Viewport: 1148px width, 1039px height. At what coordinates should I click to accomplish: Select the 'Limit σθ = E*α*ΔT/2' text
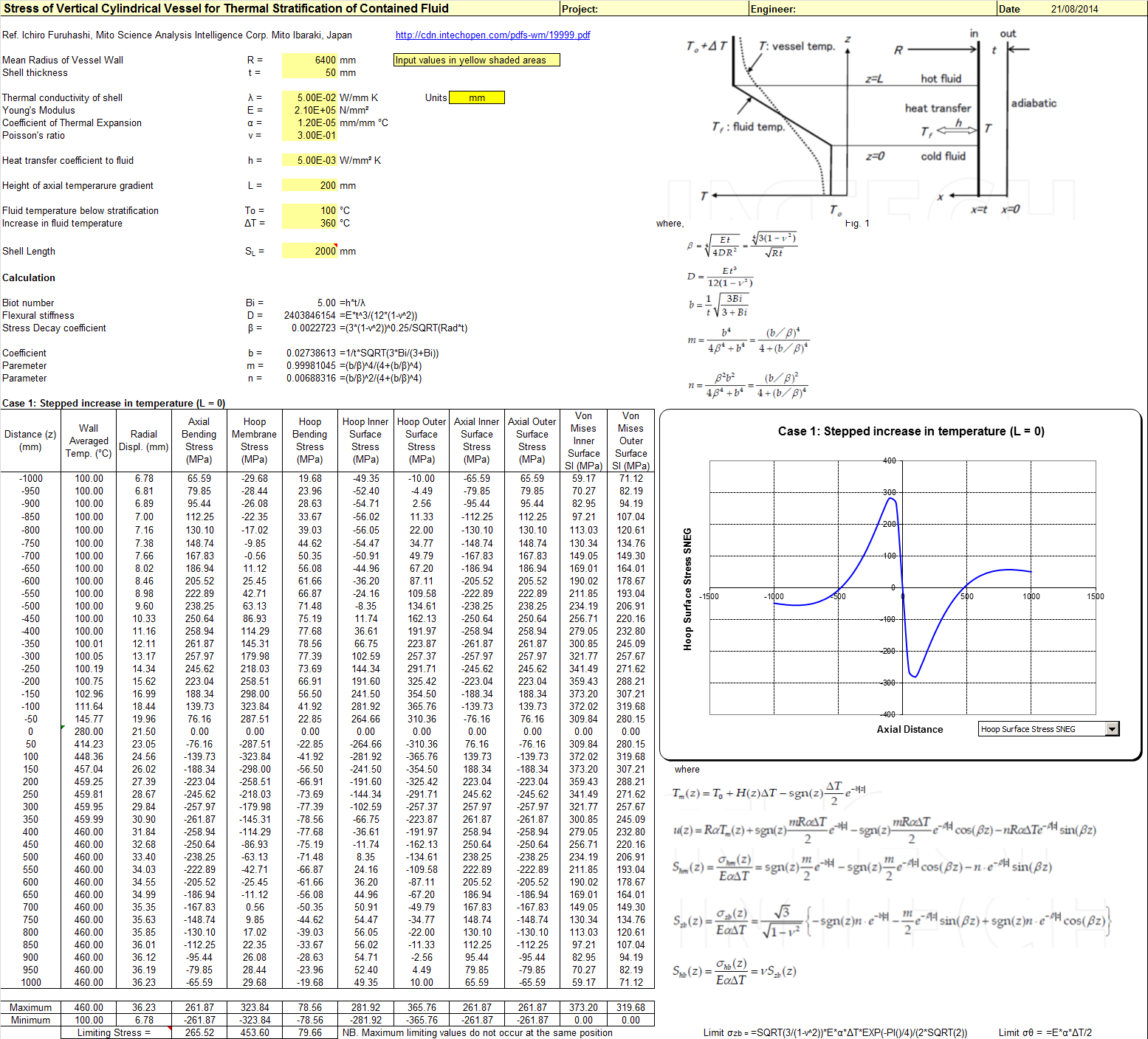pyautogui.click(x=1045, y=1032)
